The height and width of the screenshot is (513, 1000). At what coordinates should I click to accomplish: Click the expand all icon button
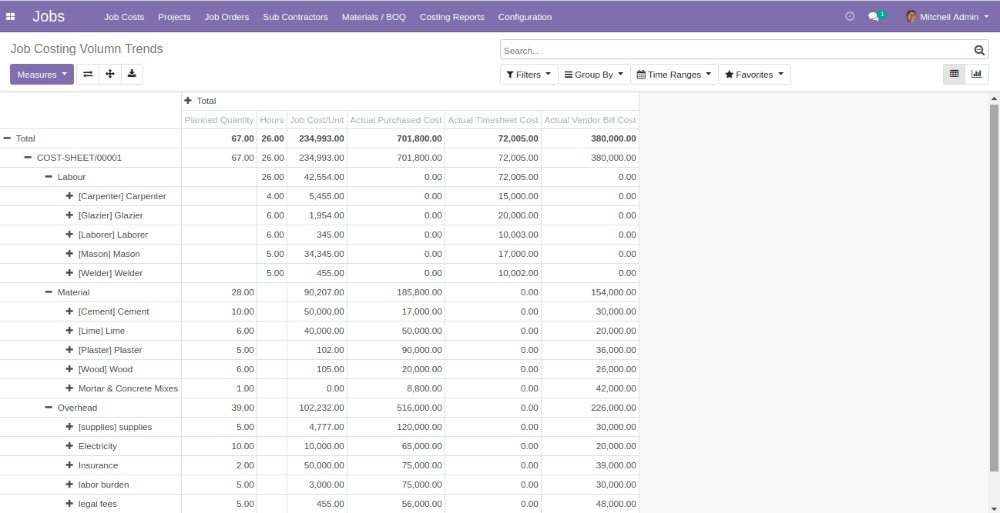110,74
